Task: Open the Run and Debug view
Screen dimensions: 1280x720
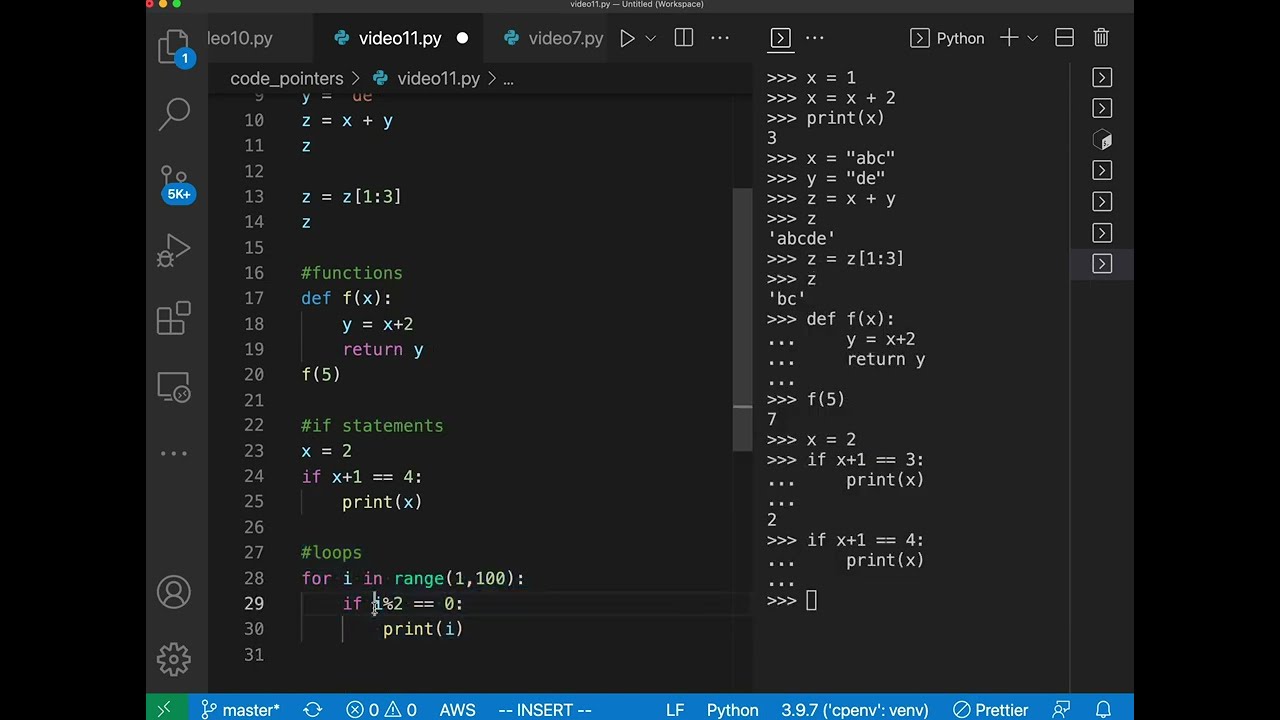Action: click(174, 251)
